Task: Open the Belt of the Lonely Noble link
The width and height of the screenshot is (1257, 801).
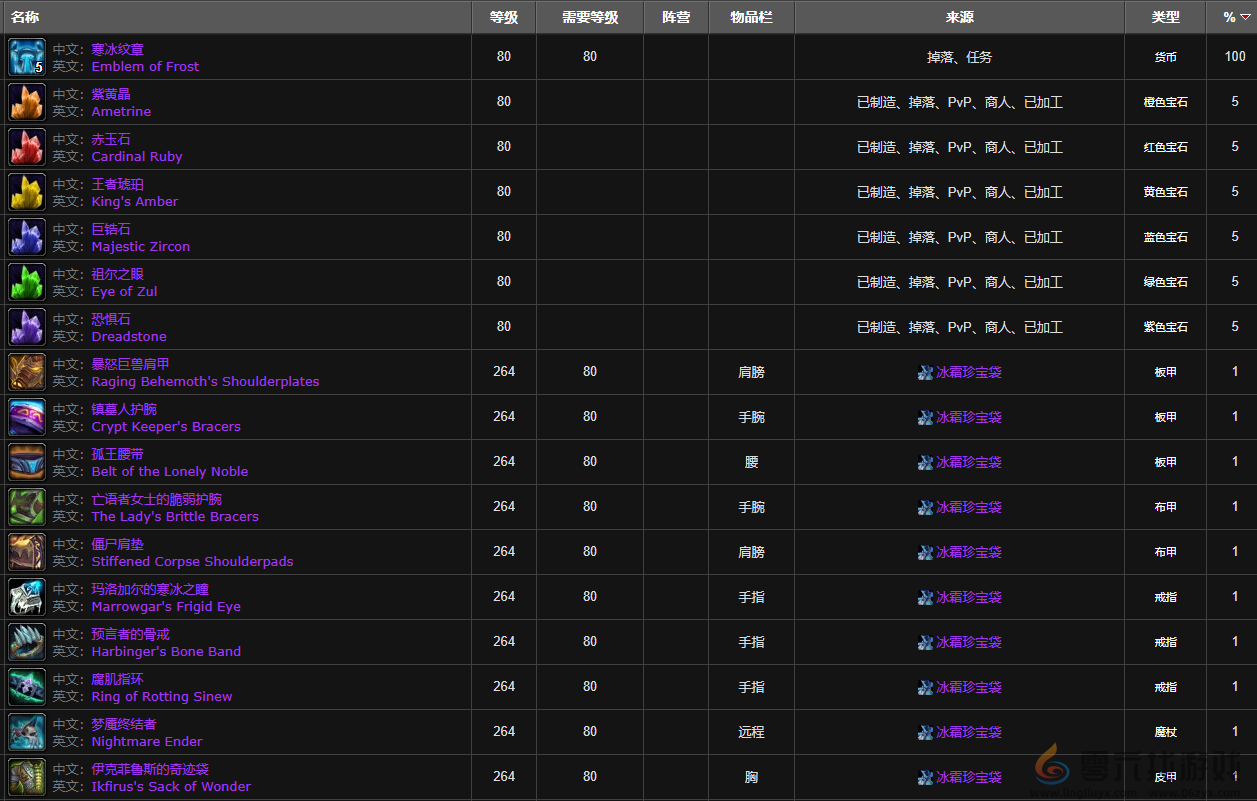Action: 169,471
